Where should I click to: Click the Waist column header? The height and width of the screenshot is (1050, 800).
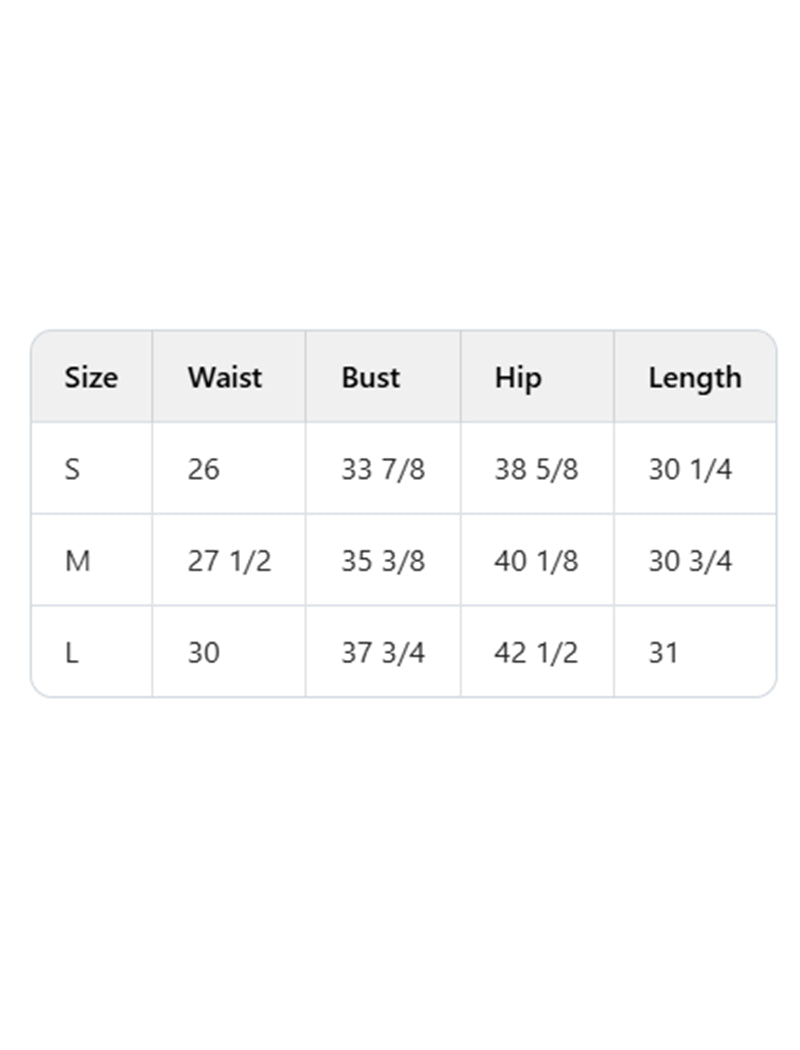click(x=225, y=378)
